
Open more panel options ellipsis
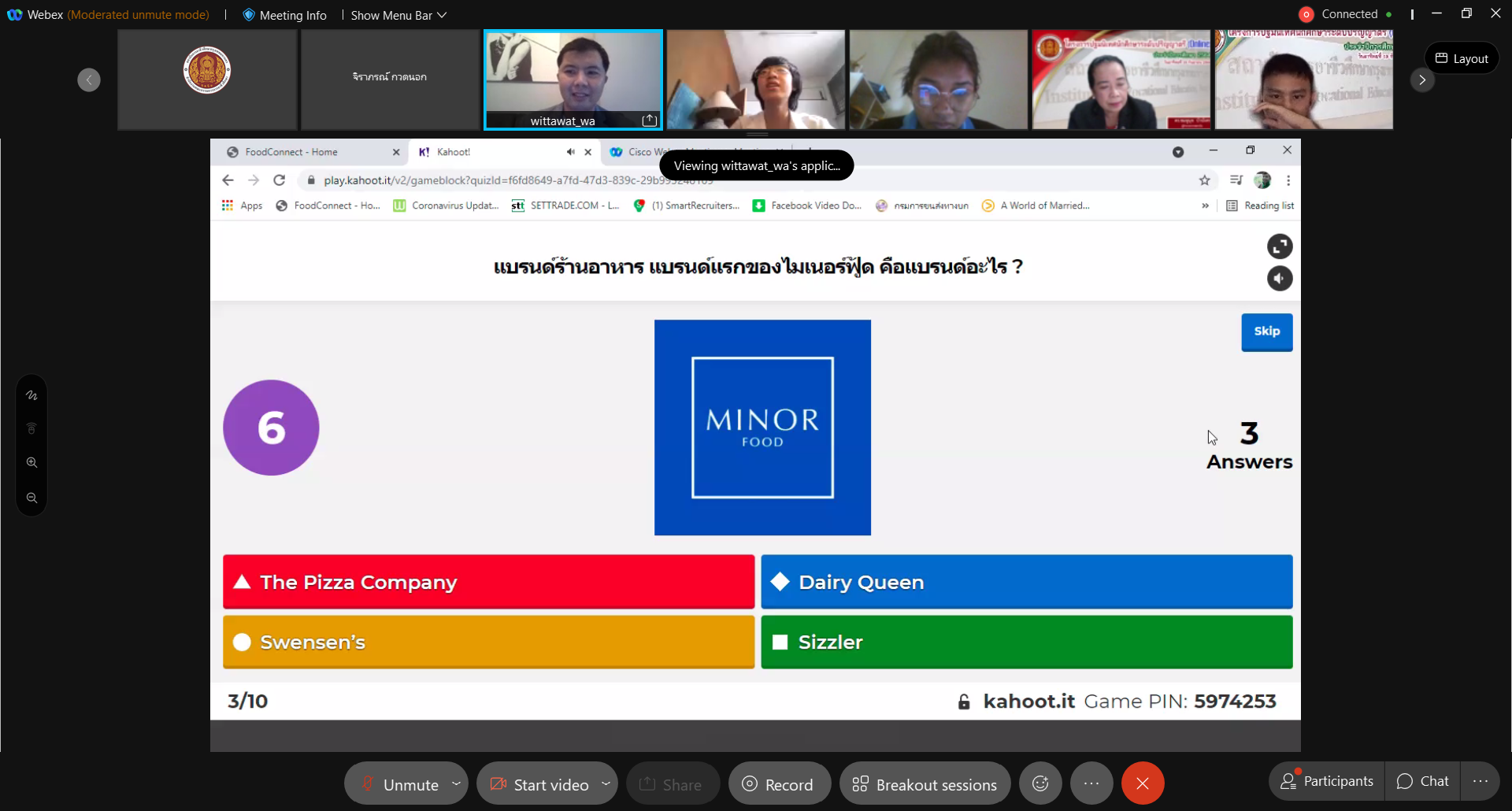point(1480,781)
